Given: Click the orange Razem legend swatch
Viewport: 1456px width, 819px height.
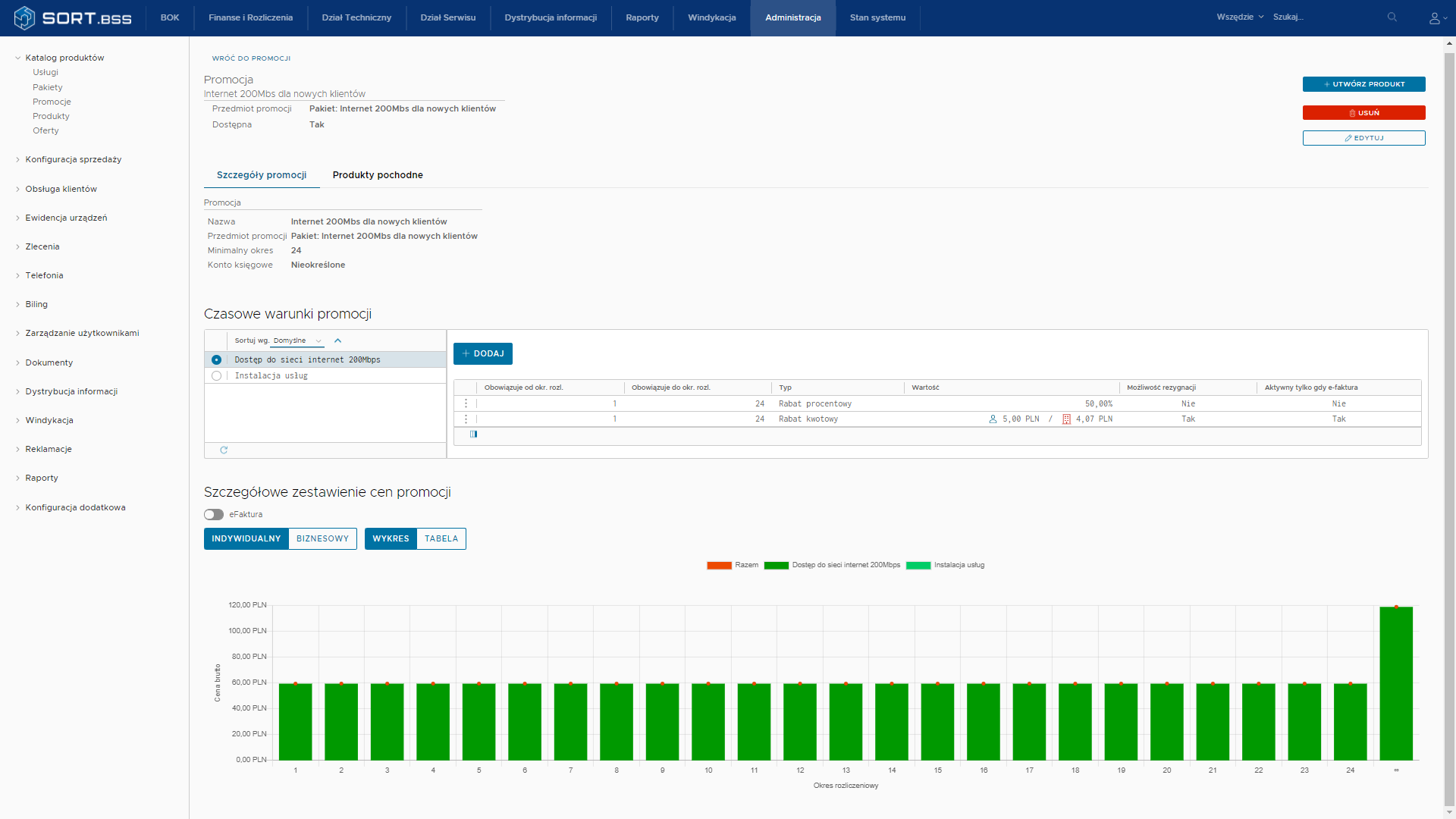Looking at the screenshot, I should (x=719, y=566).
